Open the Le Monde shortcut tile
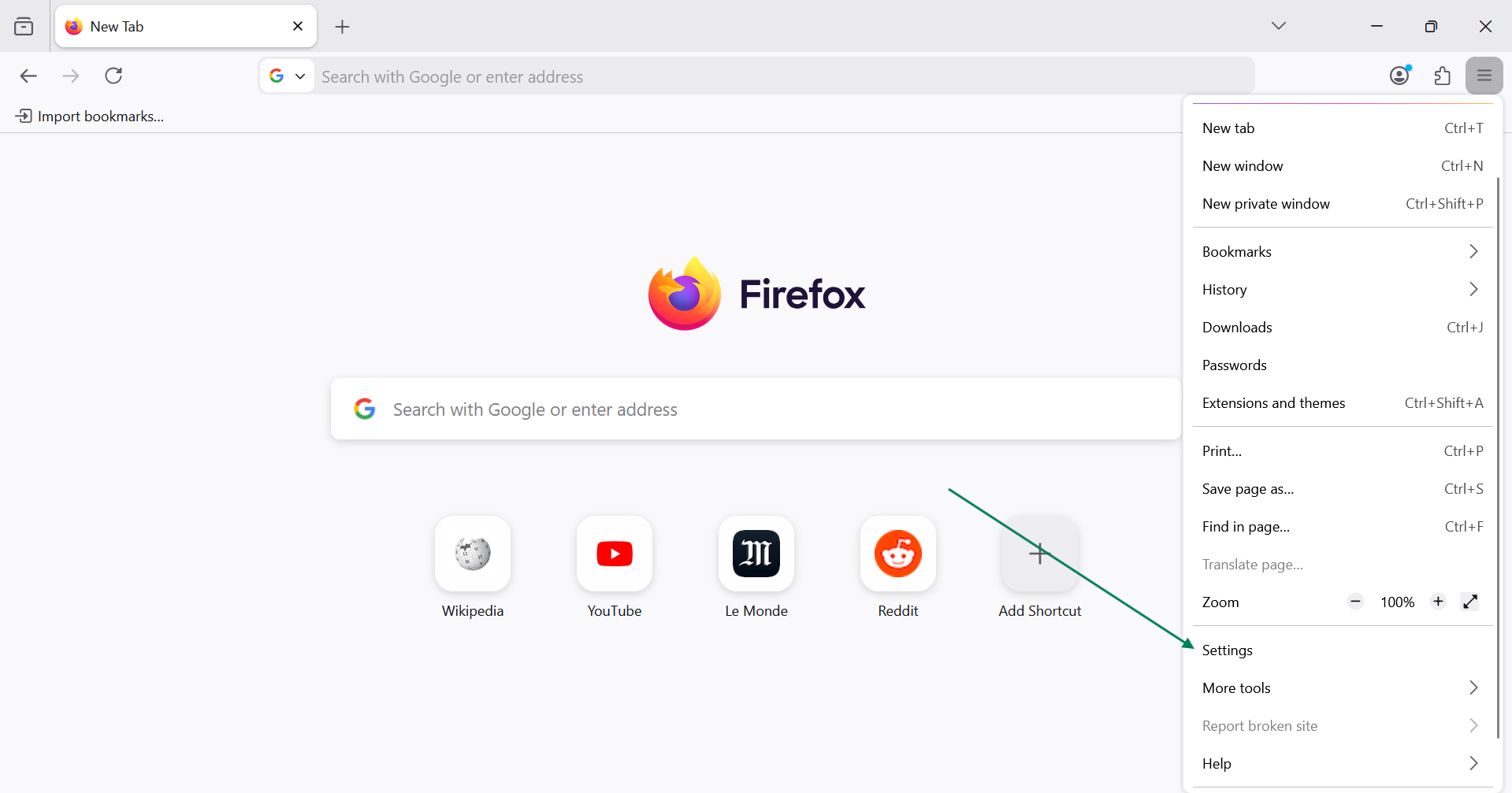1512x793 pixels. coord(756,554)
